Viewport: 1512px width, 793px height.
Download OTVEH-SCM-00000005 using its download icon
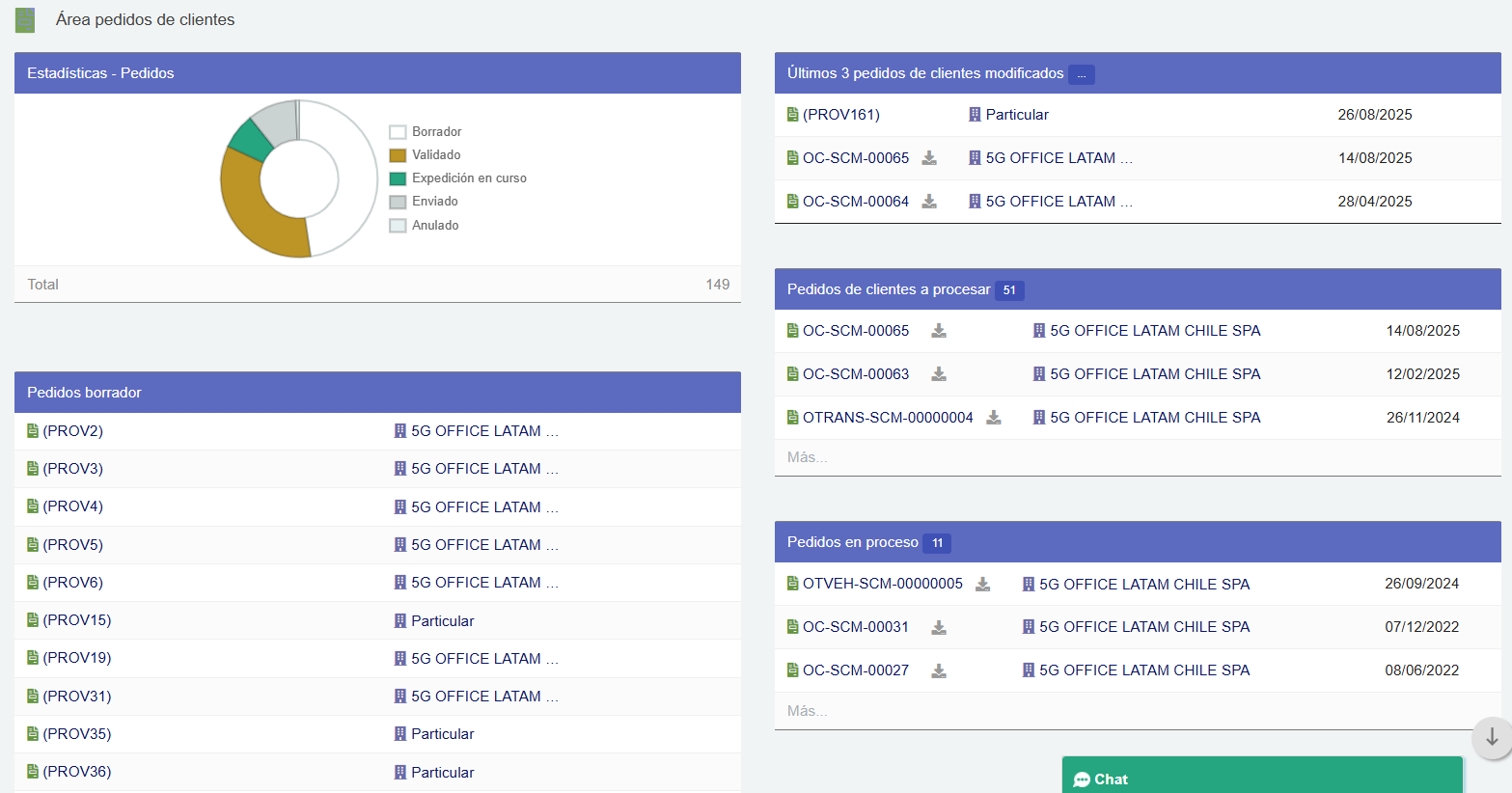[x=982, y=583]
